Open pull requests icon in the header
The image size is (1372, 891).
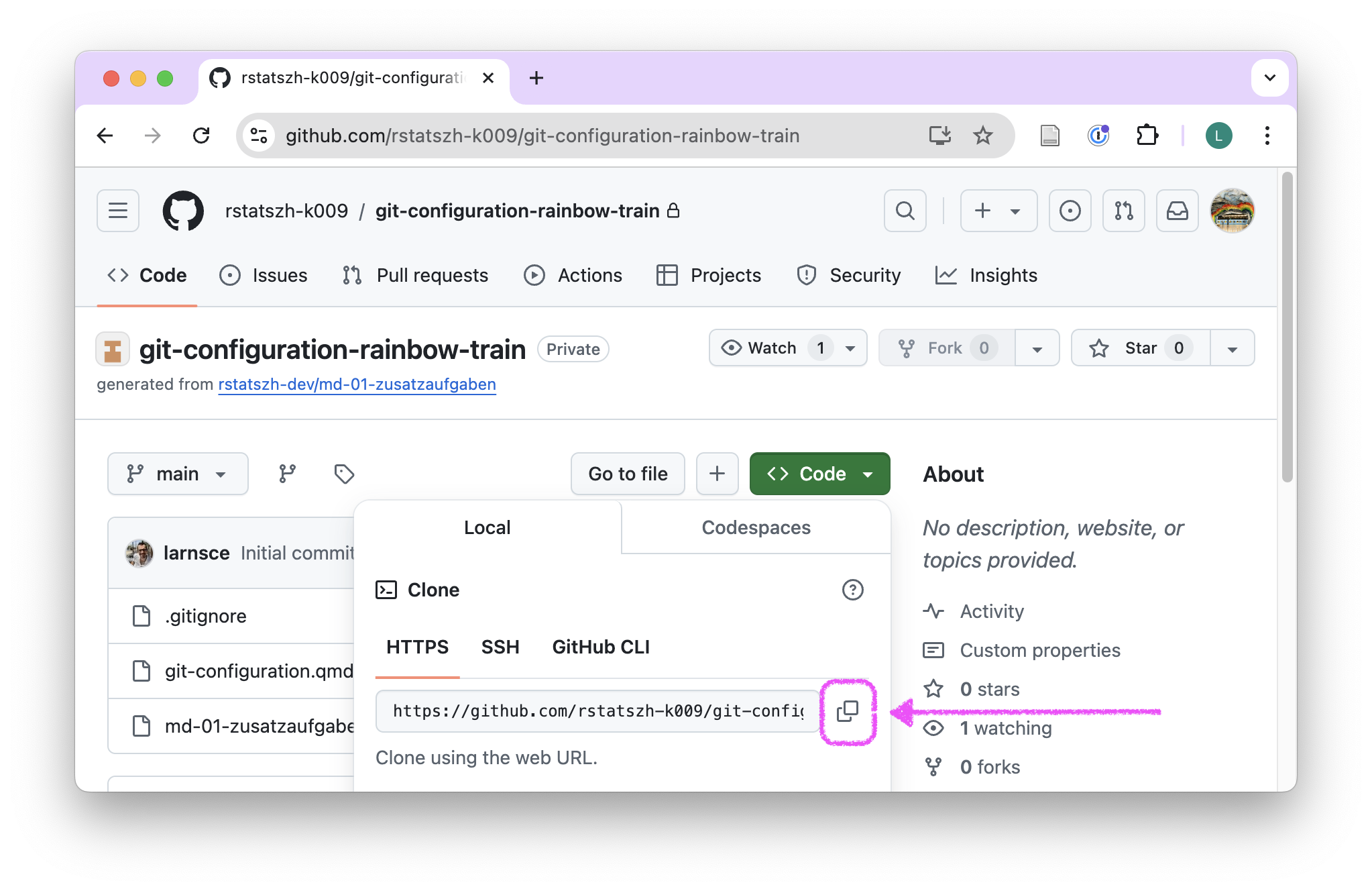(x=1124, y=211)
